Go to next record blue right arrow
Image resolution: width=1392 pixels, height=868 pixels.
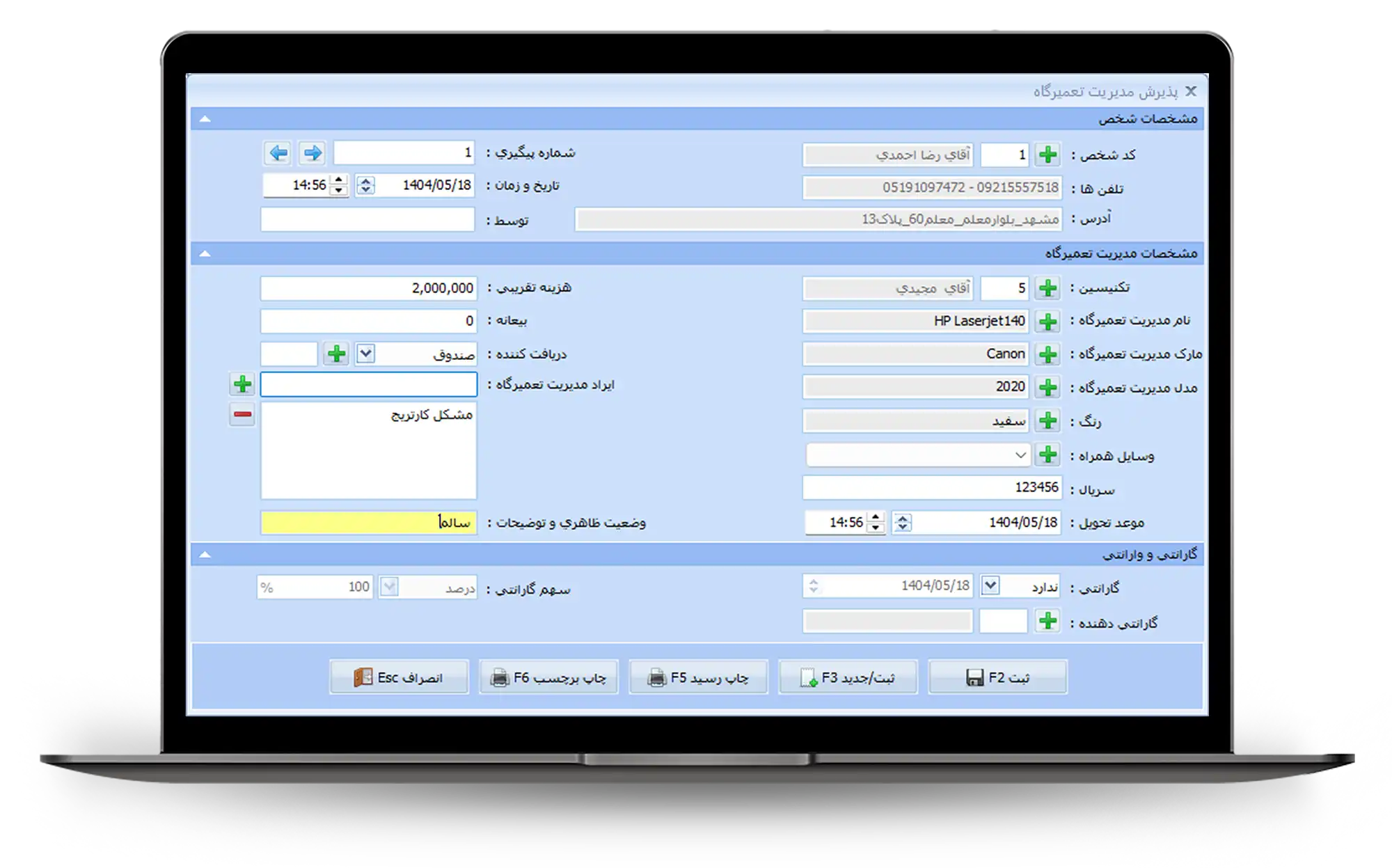tap(313, 152)
